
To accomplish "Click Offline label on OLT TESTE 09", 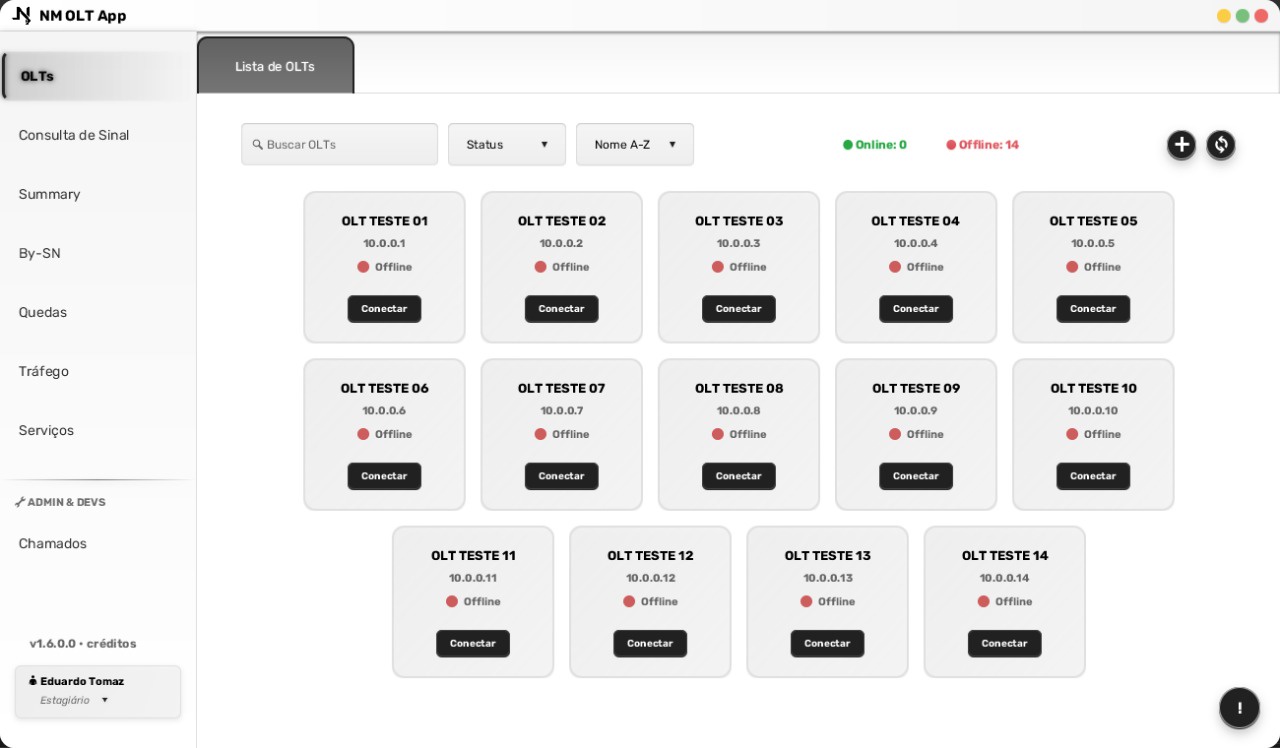I will pyautogui.click(x=925, y=434).
